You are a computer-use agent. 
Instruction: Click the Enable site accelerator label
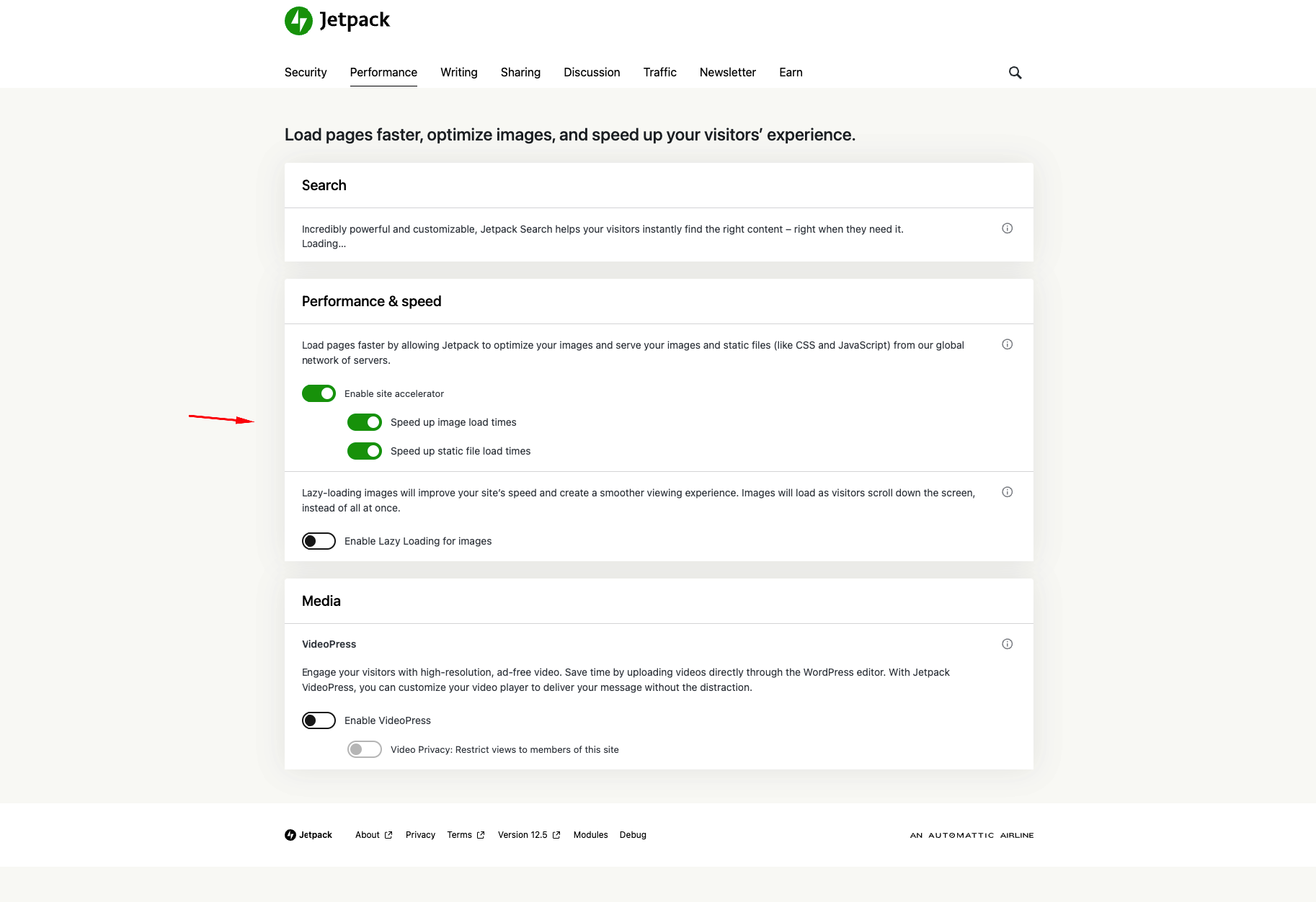(394, 393)
